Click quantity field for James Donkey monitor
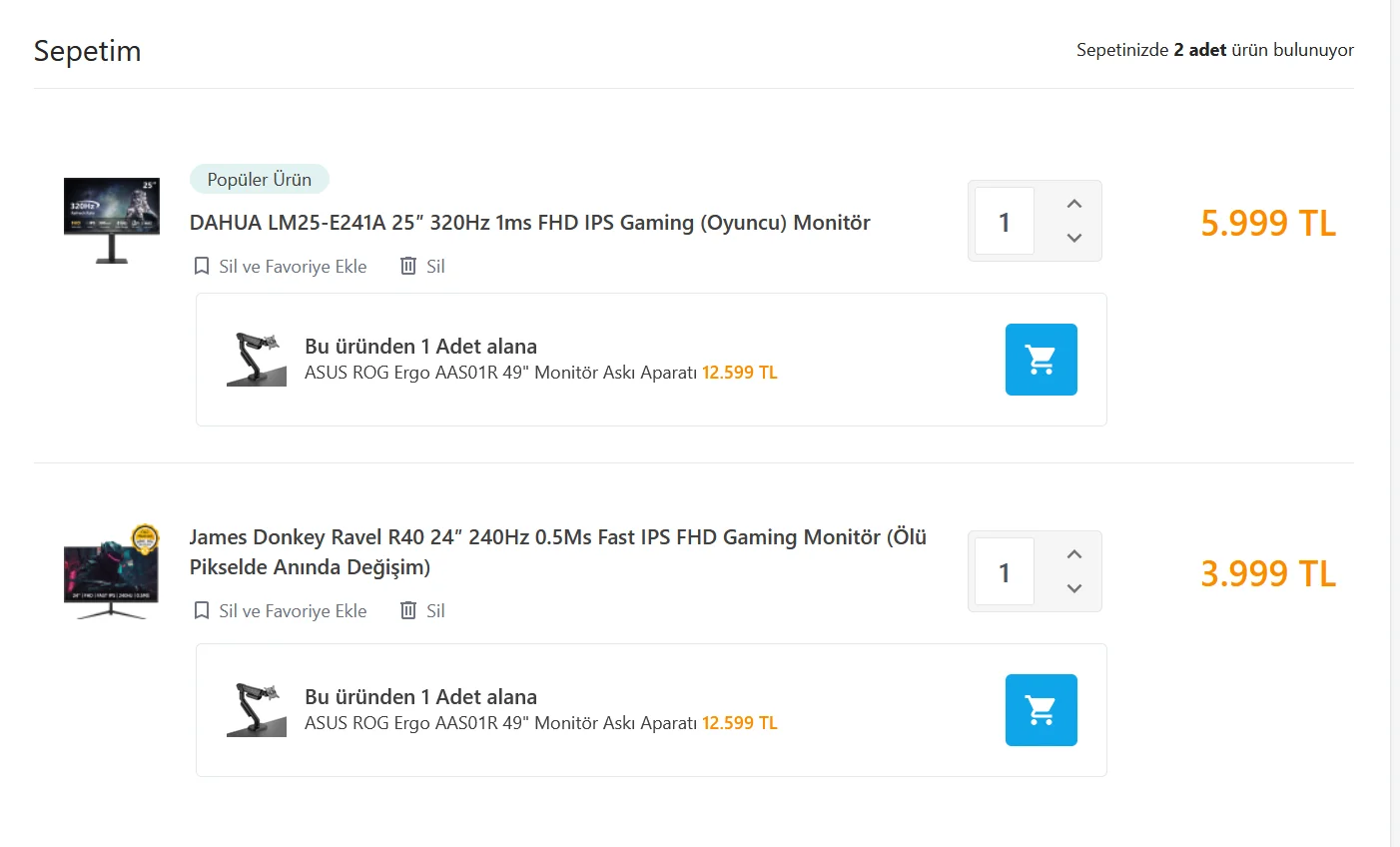Image resolution: width=1400 pixels, height=847 pixels. 1005,571
